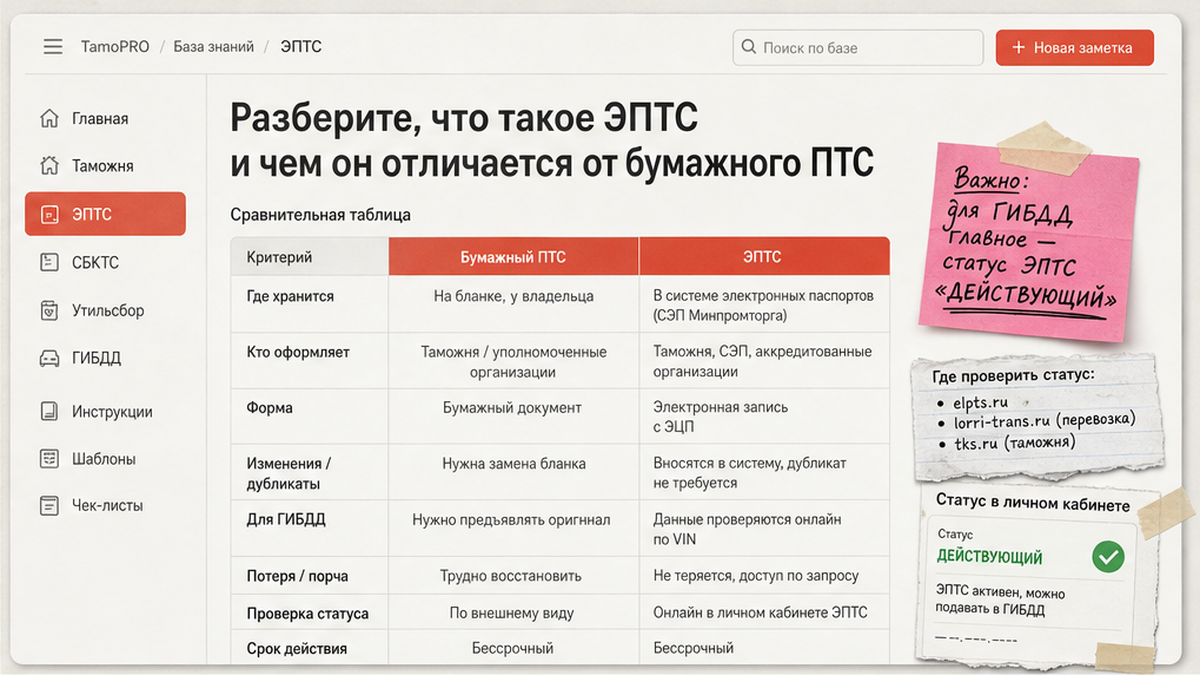
Task: Open the hamburger menu icon
Action: coord(53,47)
